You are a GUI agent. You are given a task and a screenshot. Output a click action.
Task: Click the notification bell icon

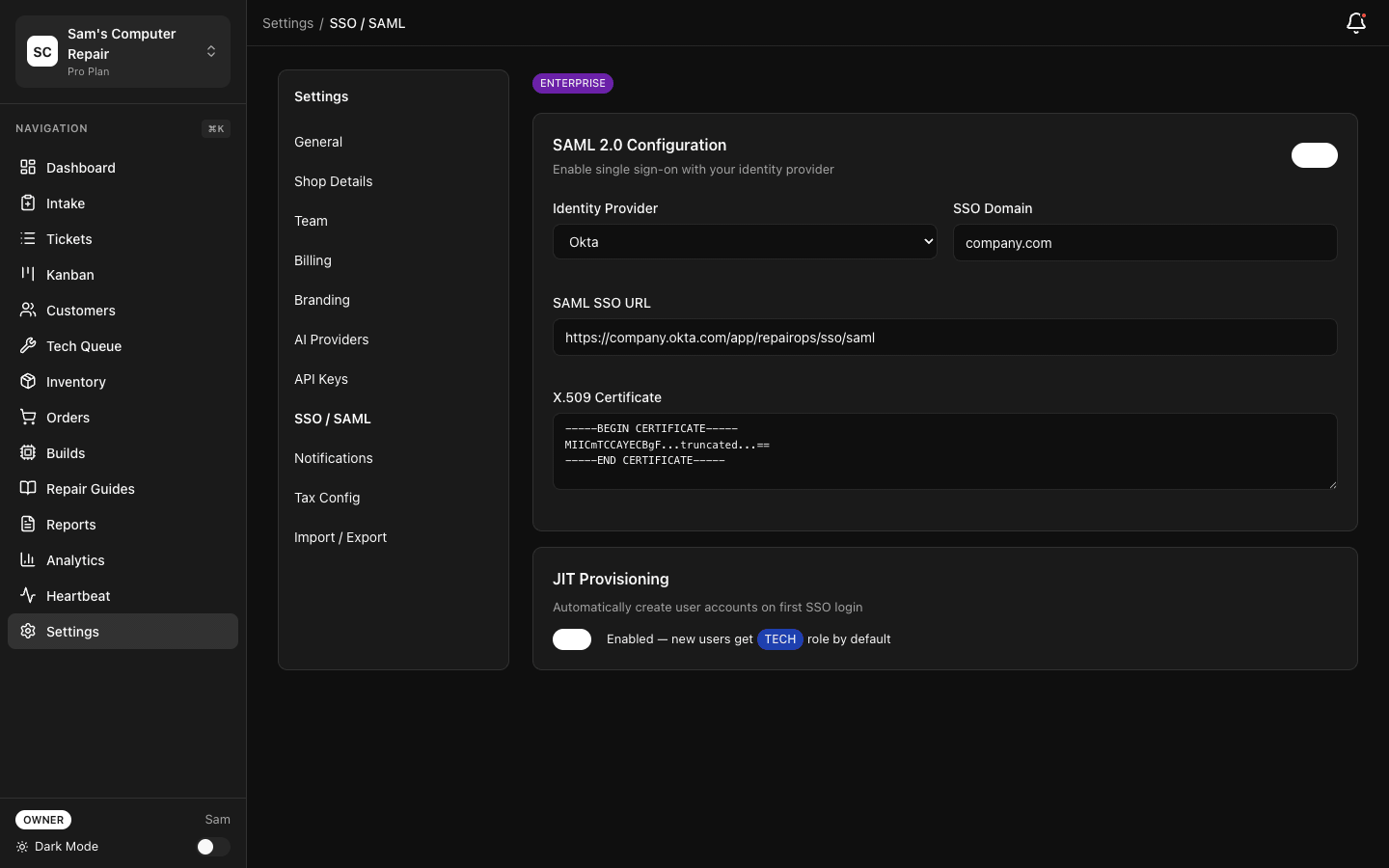point(1356,23)
